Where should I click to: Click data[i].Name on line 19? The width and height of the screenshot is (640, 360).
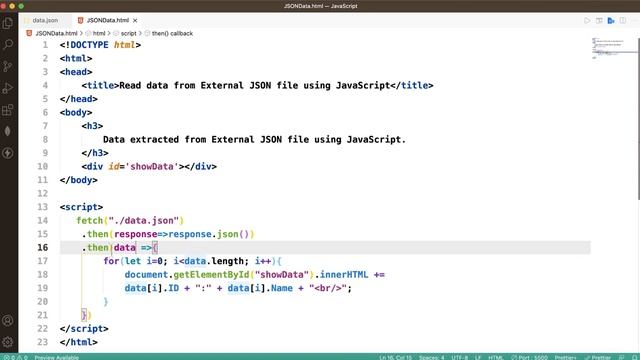point(260,288)
